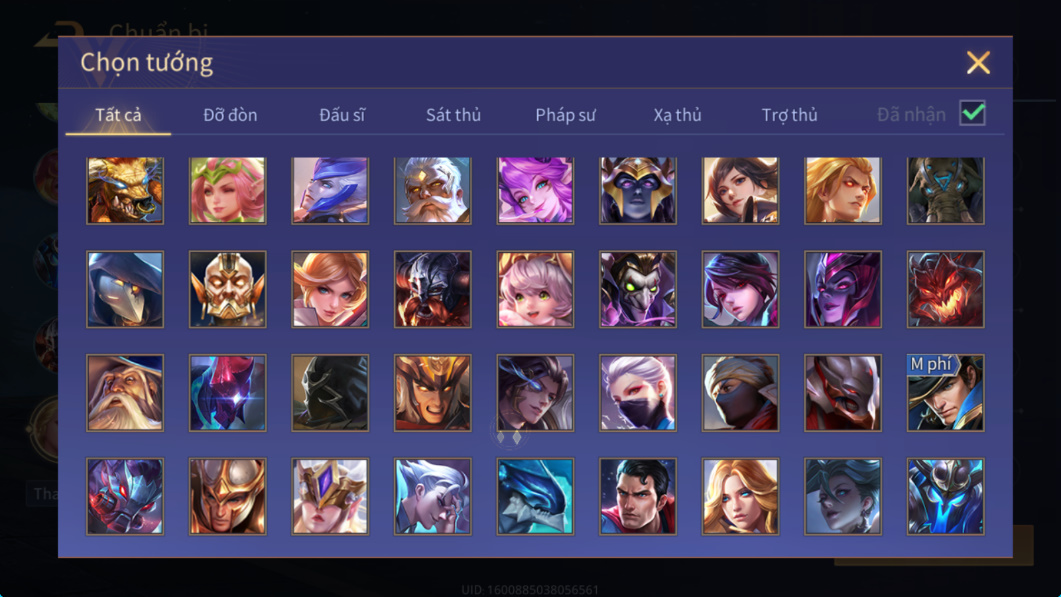Open the "Sát thủ" tab
This screenshot has width=1061, height=597.
click(x=453, y=115)
